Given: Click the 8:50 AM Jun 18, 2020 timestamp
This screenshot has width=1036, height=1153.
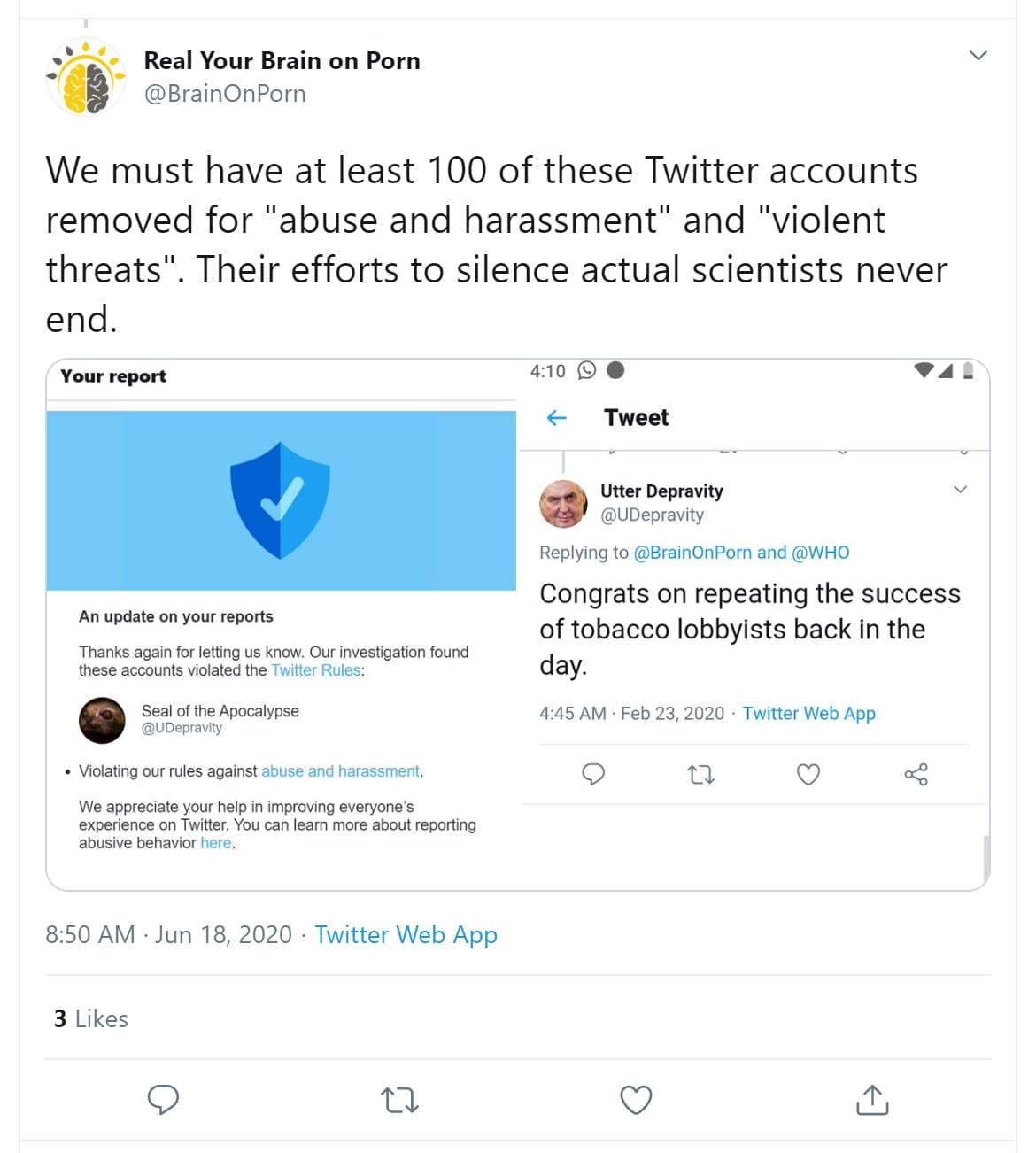Looking at the screenshot, I should tap(168, 934).
